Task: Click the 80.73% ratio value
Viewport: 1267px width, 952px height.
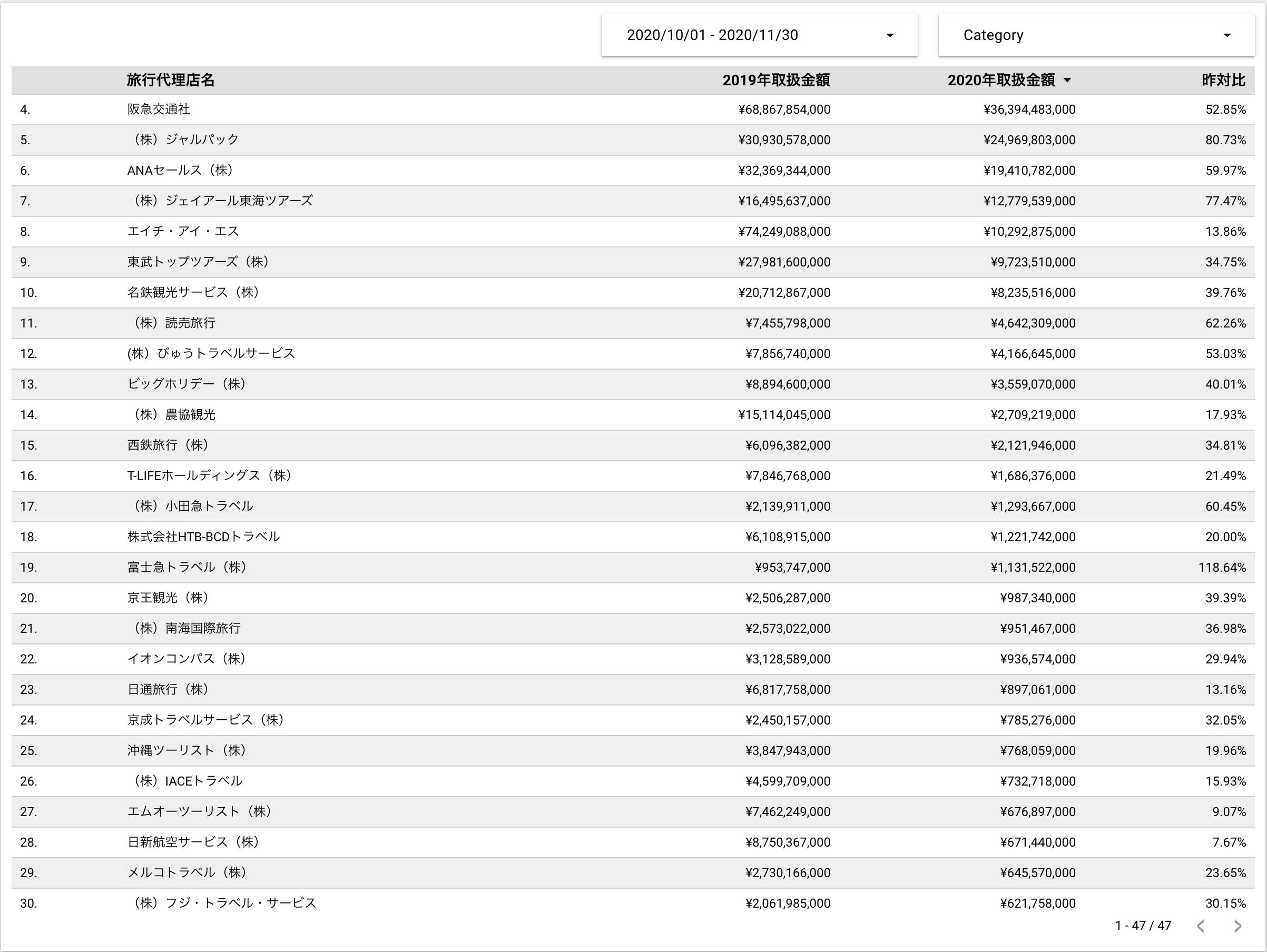Action: coord(1225,140)
